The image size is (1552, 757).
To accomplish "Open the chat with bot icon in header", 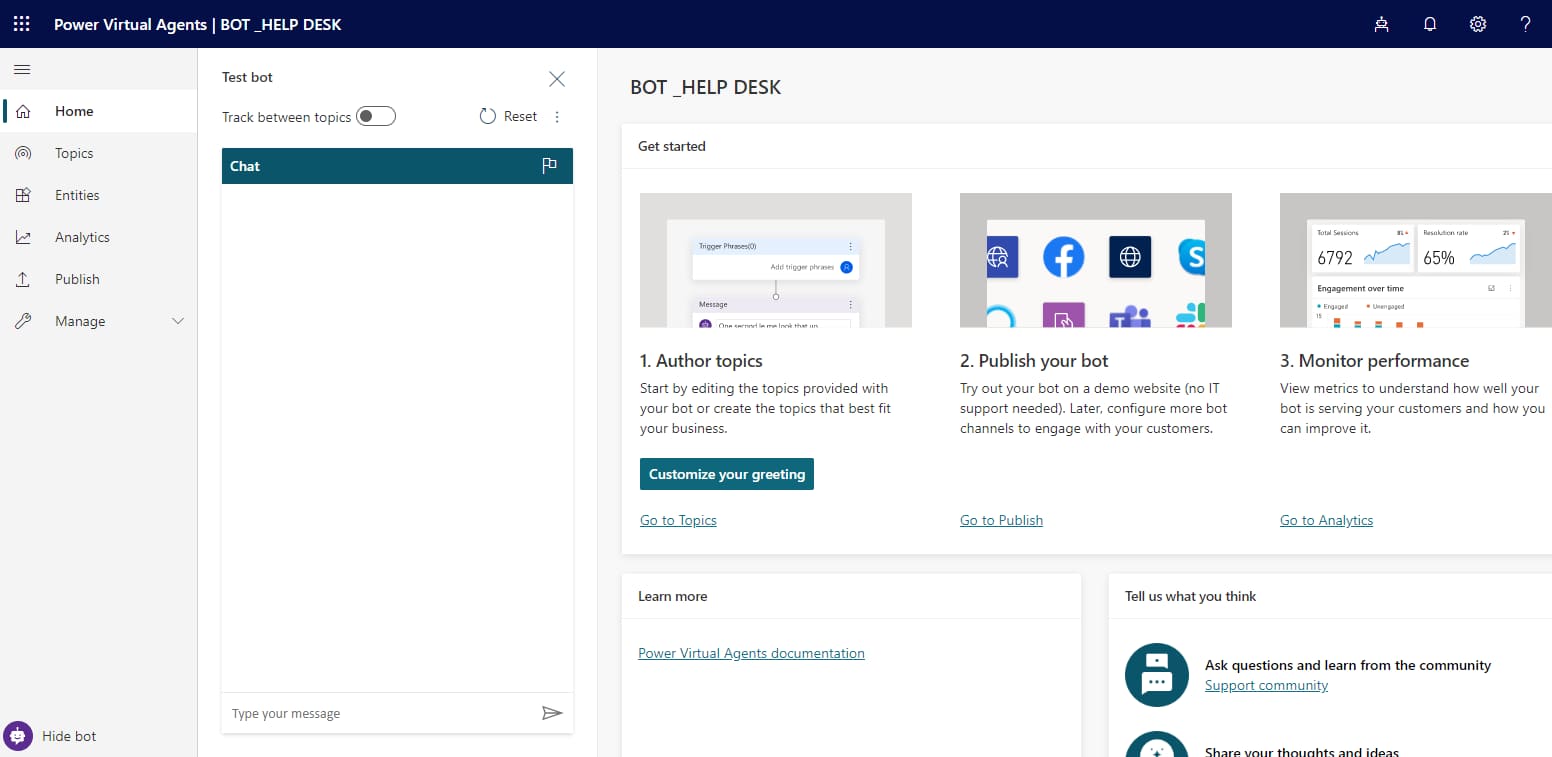I will click(x=1381, y=24).
